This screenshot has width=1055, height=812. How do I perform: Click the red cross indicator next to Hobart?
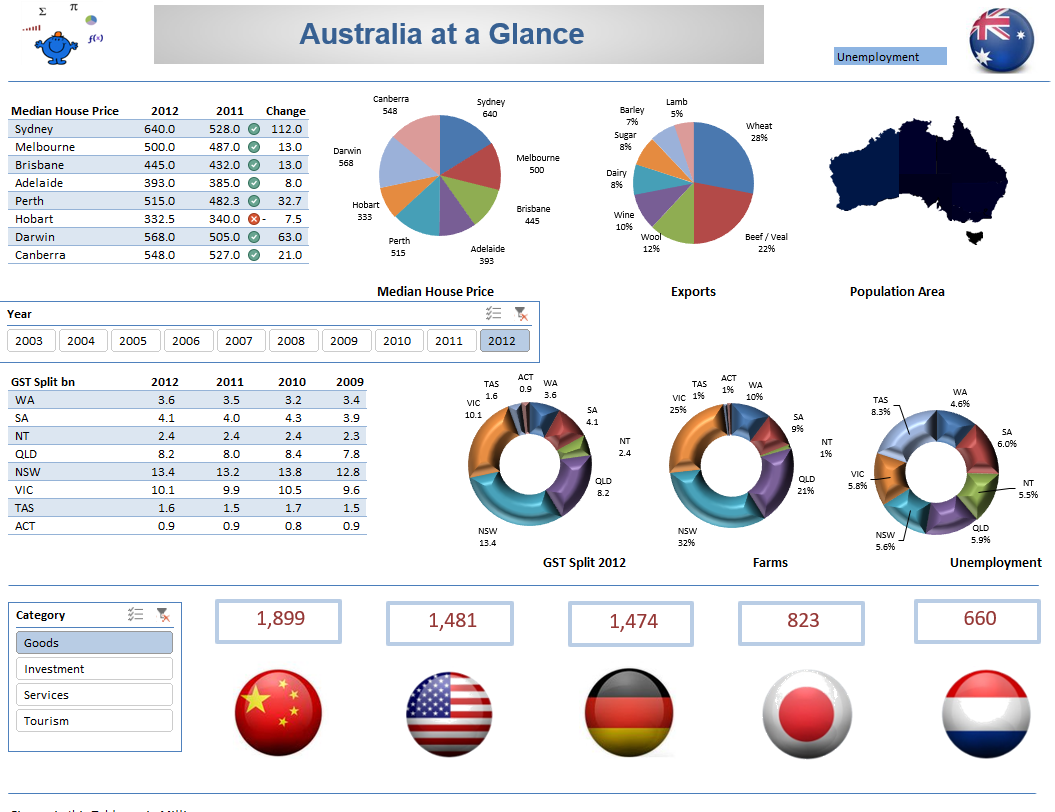(x=255, y=218)
